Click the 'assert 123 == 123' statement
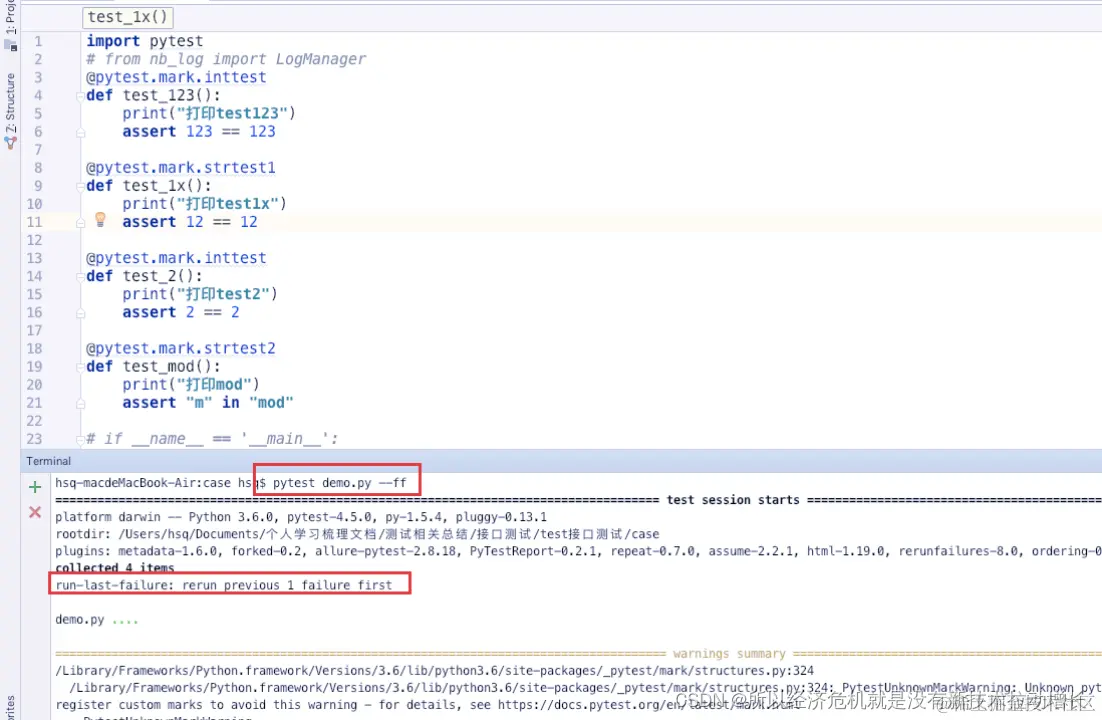The image size is (1102, 720). point(199,131)
